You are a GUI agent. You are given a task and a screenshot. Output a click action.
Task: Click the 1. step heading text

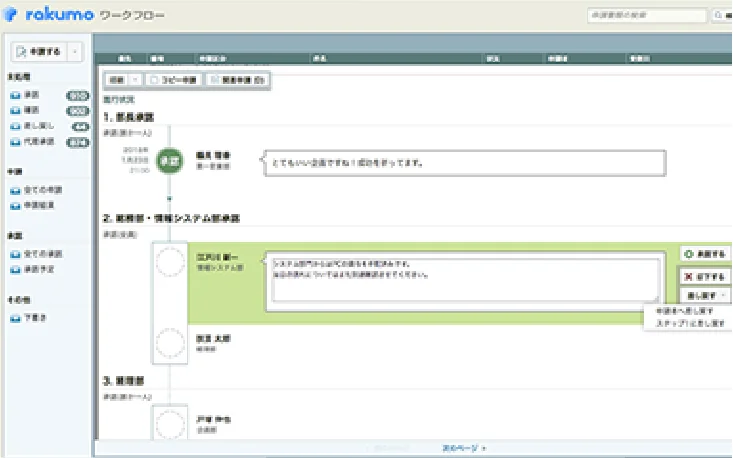pyautogui.click(x=129, y=117)
